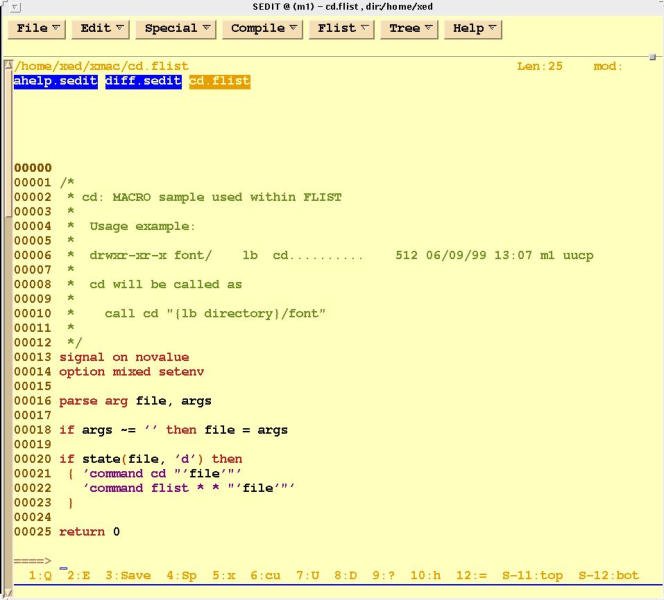
Task: Click the 8:D function key label
Action: (346, 575)
